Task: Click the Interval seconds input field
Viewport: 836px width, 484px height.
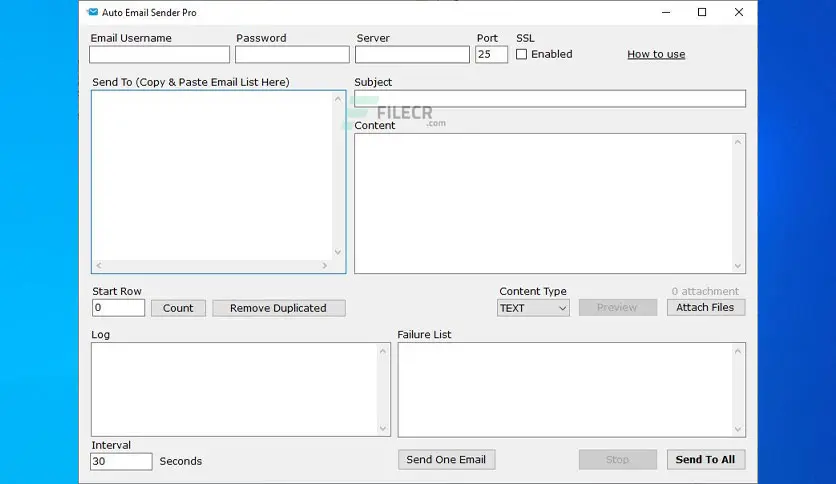Action: (x=121, y=461)
